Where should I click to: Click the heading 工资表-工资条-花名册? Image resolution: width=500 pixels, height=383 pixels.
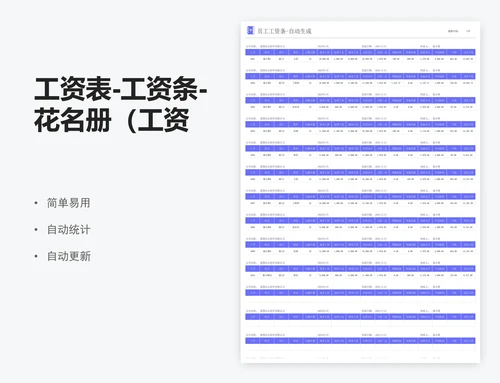(121, 104)
